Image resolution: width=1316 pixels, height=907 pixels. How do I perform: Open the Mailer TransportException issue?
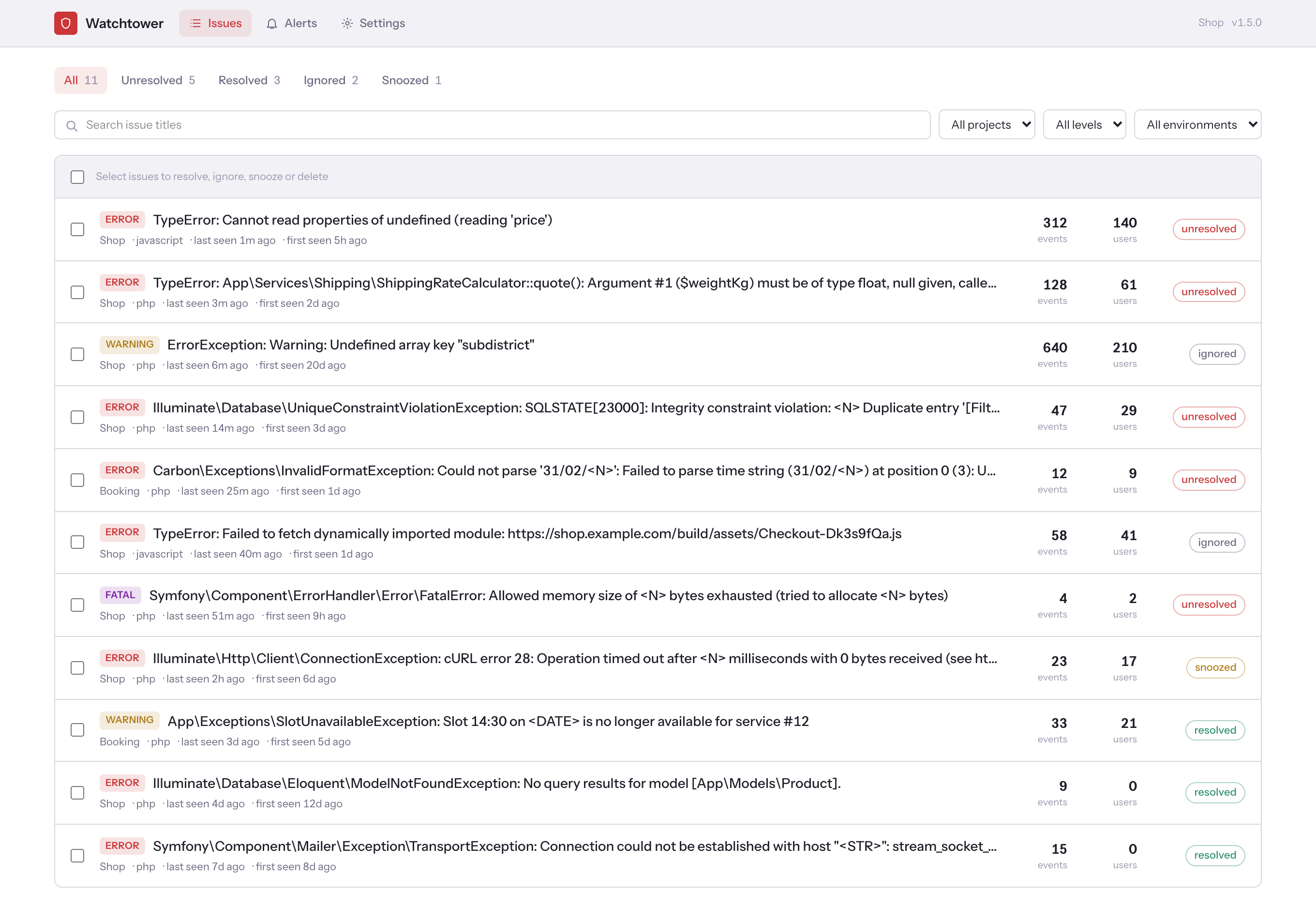(575, 846)
